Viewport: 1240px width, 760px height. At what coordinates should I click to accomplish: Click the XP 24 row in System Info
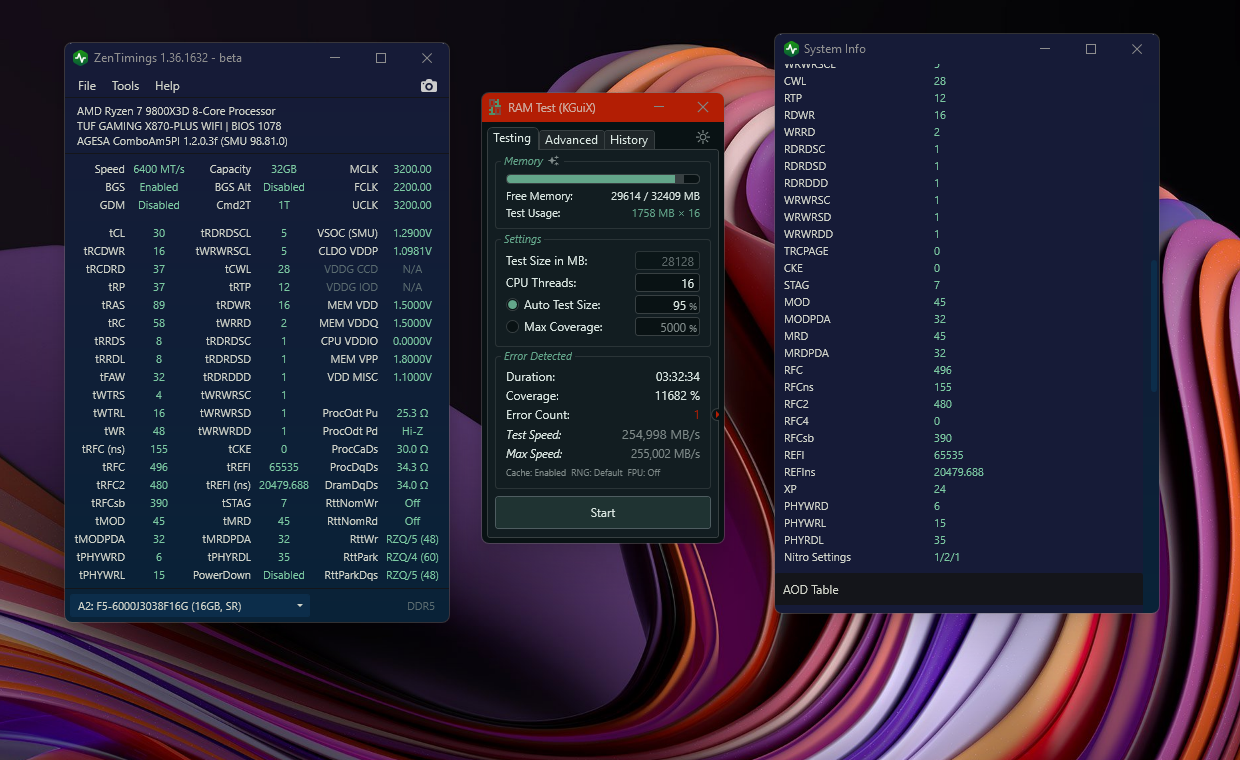(960, 489)
